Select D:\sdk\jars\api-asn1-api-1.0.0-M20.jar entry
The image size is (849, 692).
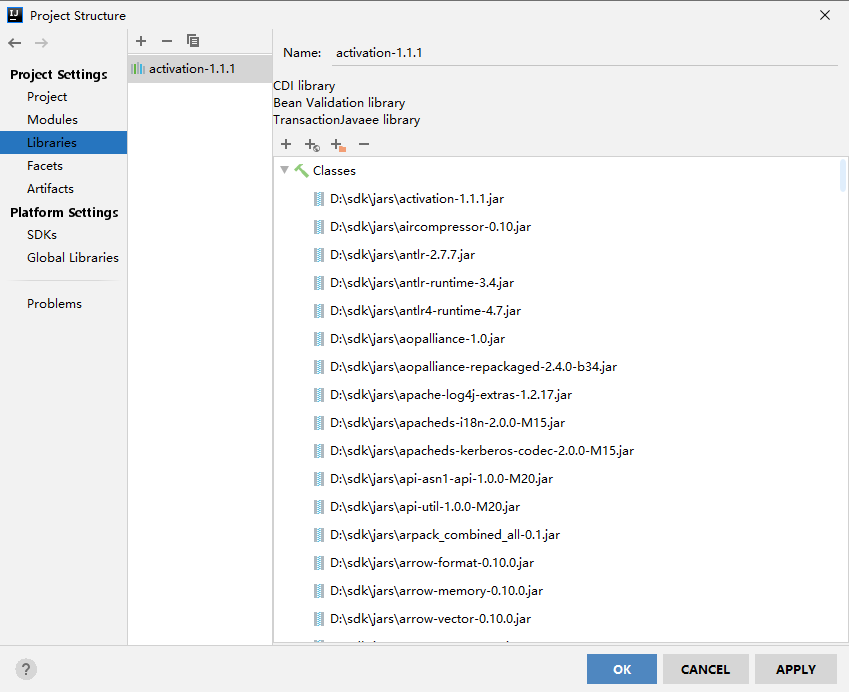point(441,479)
